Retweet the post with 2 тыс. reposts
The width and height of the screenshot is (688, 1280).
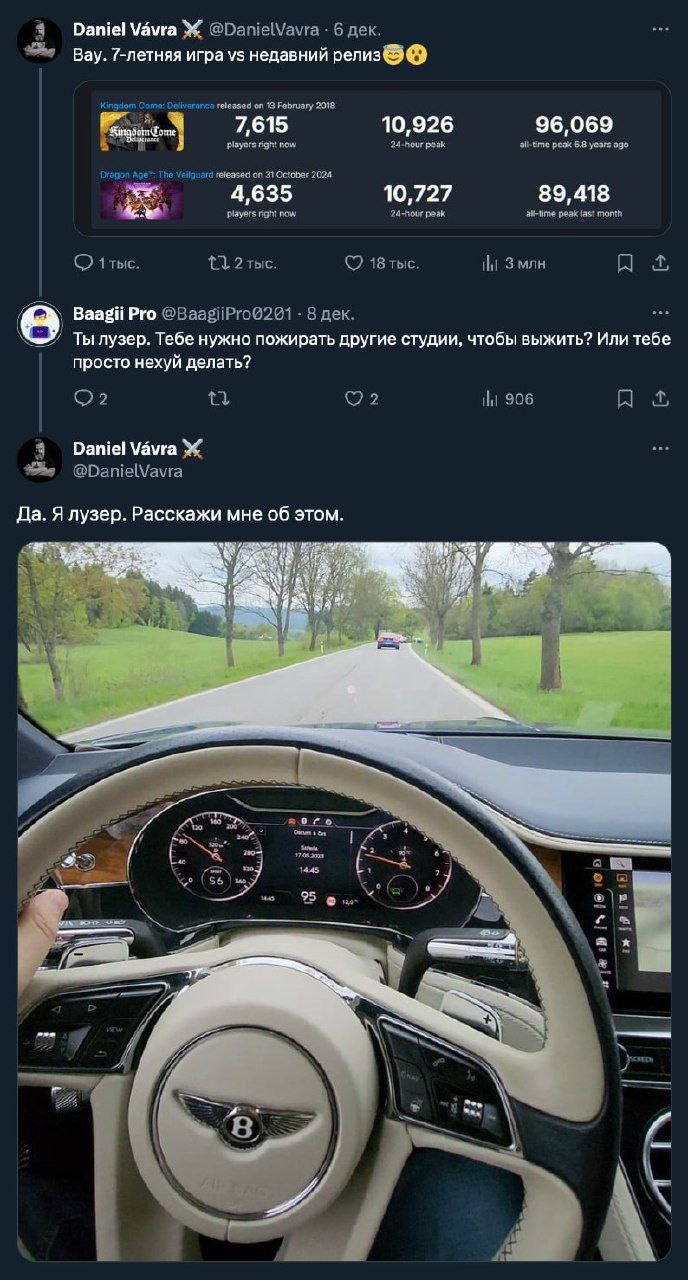(217, 263)
